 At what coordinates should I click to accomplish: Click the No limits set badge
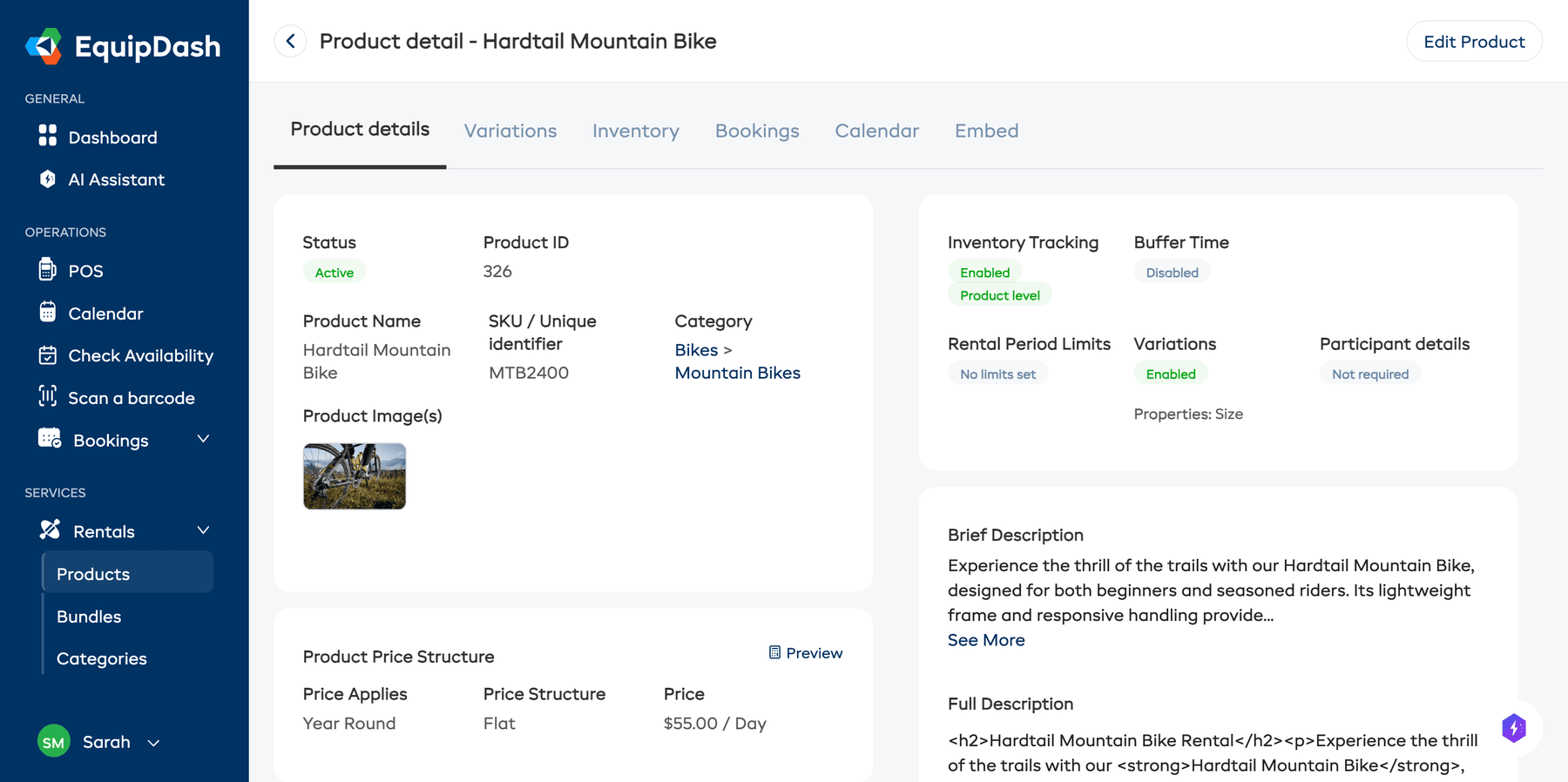(x=998, y=374)
